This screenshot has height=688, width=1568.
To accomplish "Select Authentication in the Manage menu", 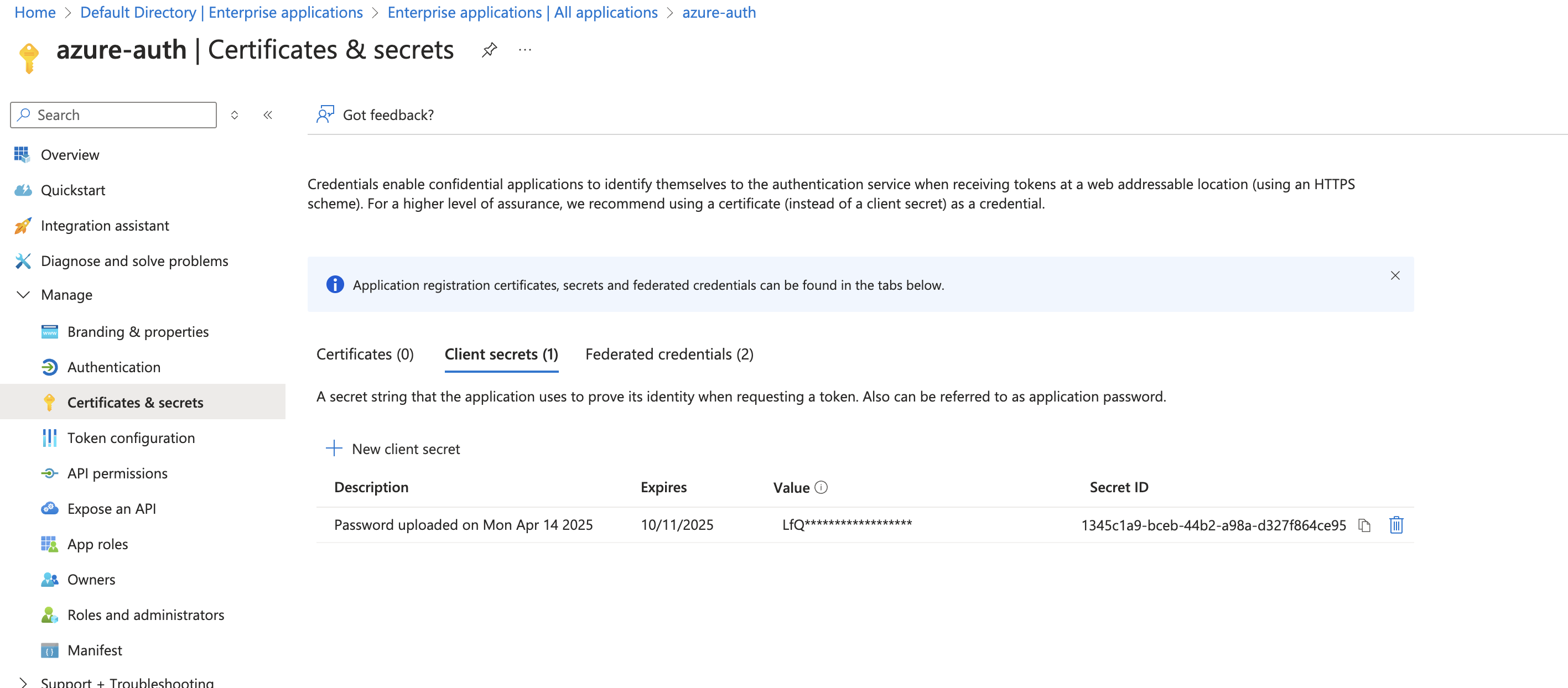I will (x=114, y=367).
